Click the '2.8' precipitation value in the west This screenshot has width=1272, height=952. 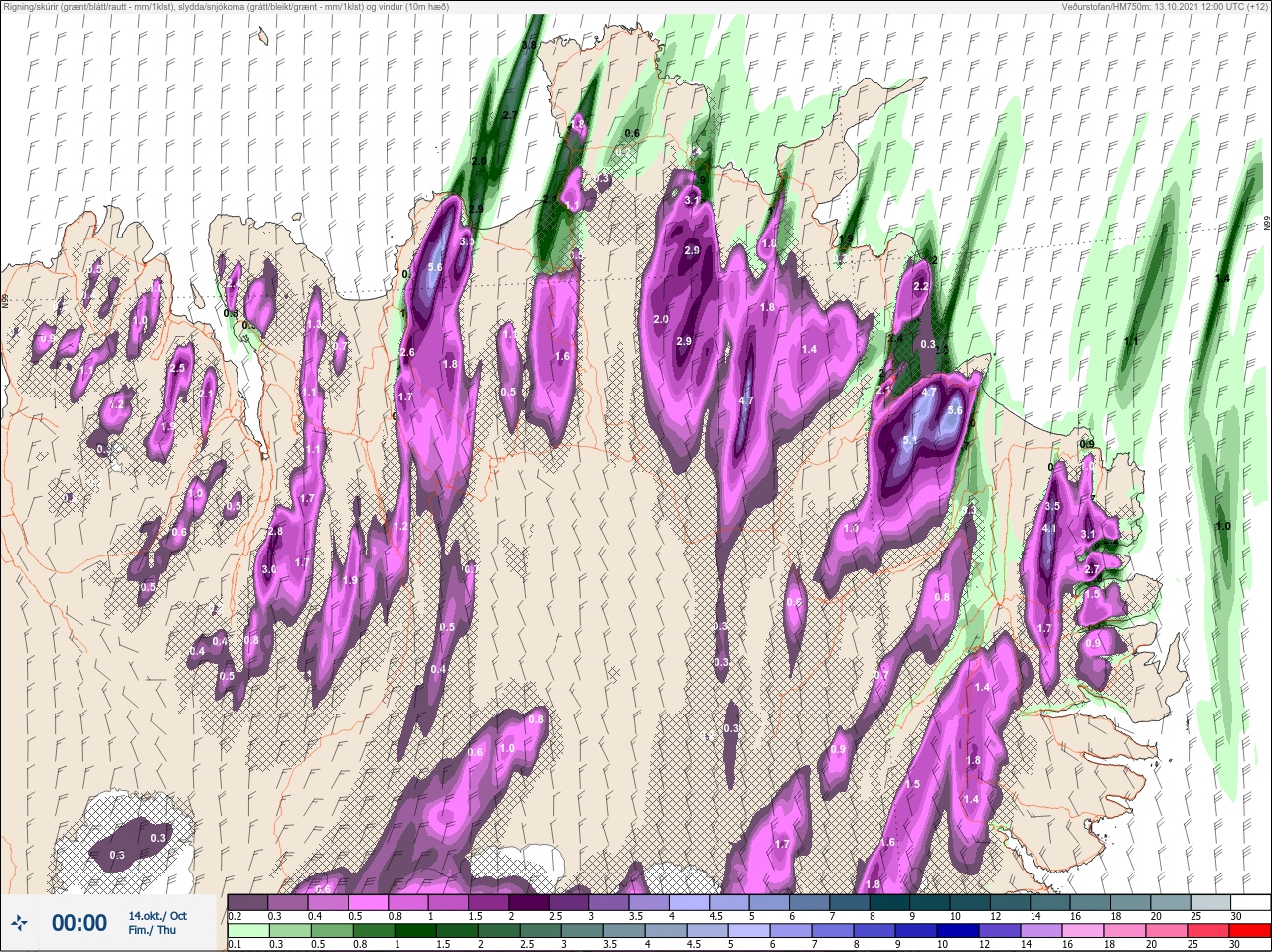[x=275, y=532]
